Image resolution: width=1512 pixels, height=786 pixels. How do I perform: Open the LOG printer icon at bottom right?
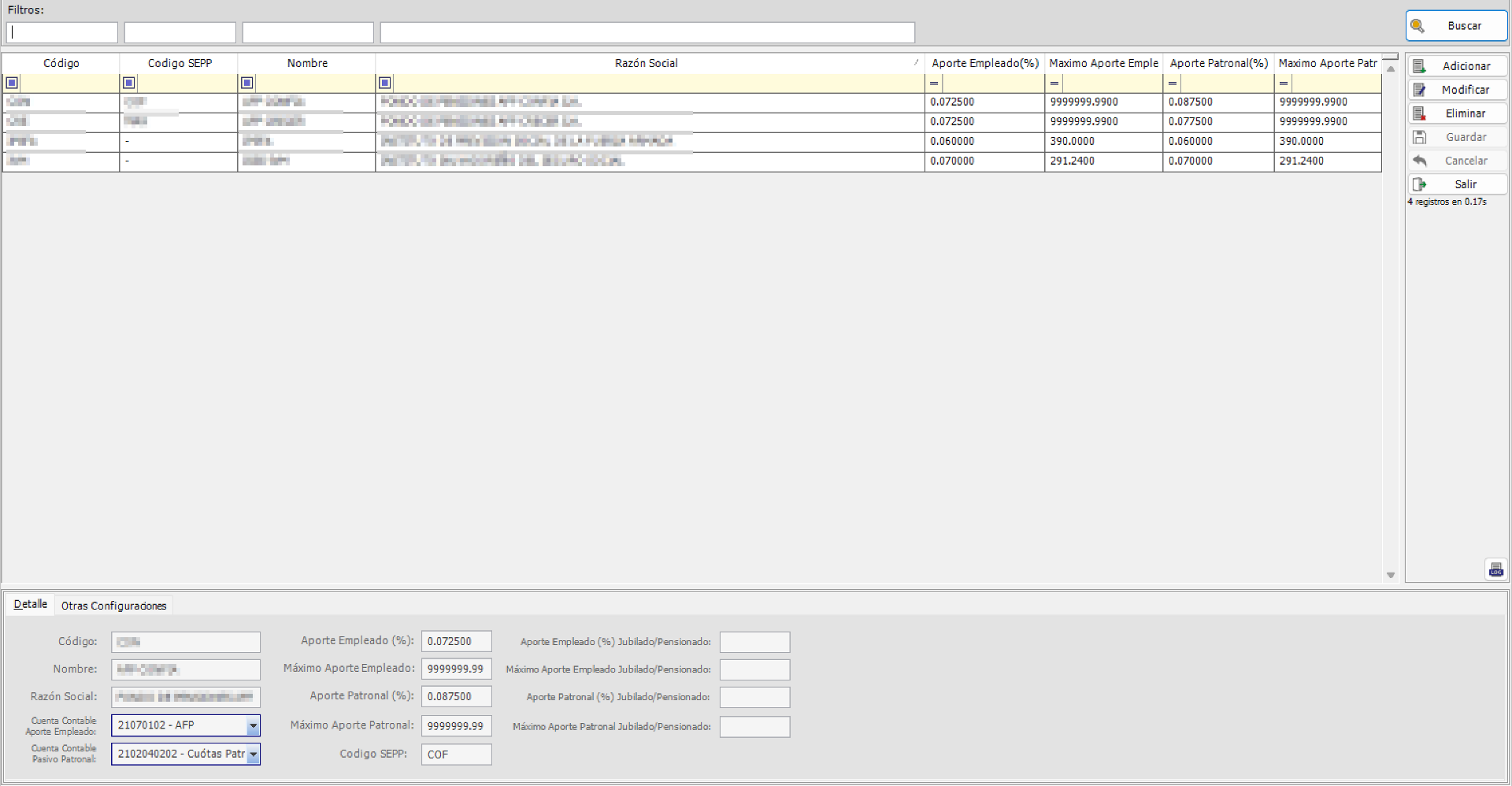(1495, 569)
